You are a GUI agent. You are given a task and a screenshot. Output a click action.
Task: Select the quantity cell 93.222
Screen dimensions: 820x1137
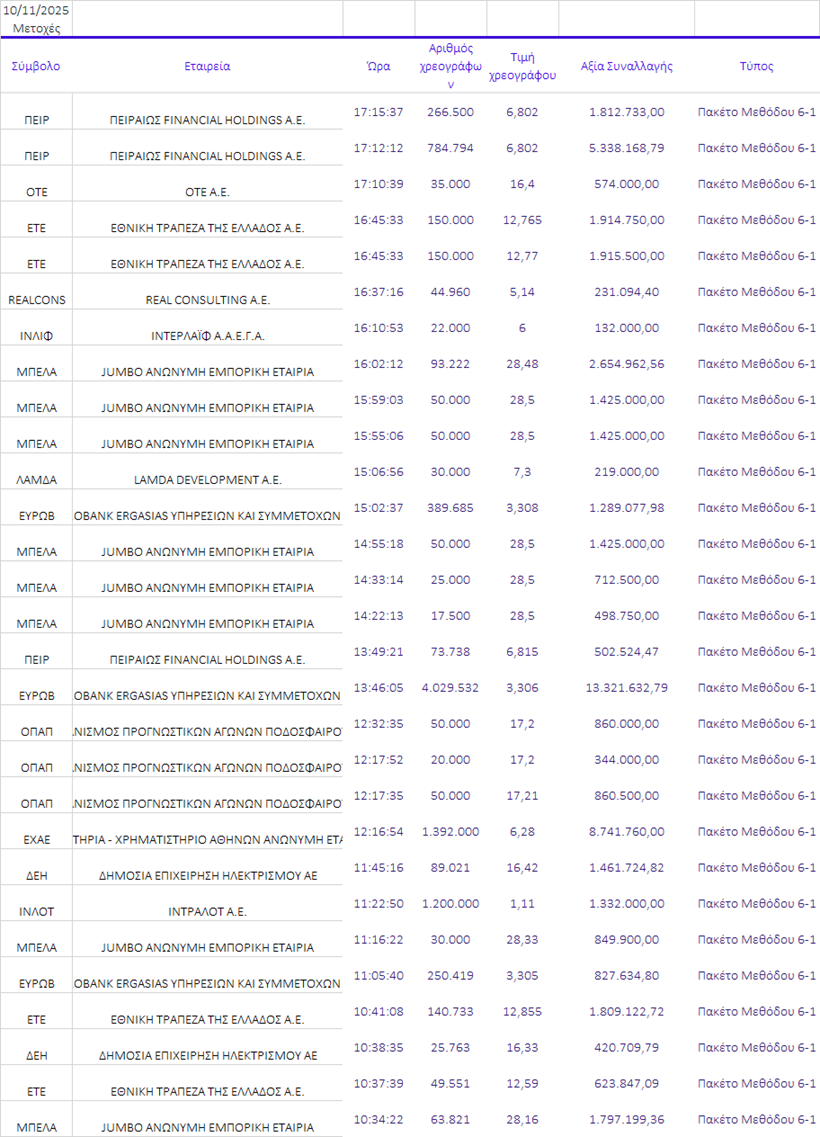[450, 363]
